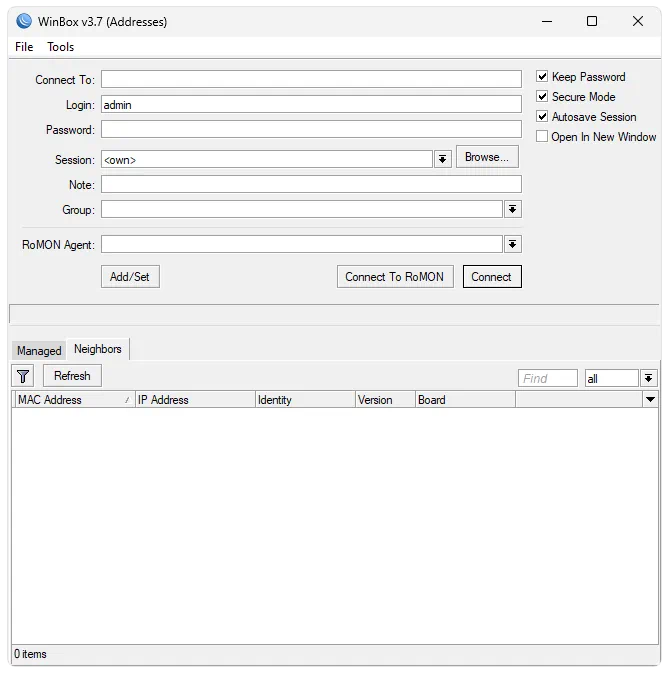Screen dimensions: 669x675
Task: Sort by MAC Address column header
Action: 74,399
